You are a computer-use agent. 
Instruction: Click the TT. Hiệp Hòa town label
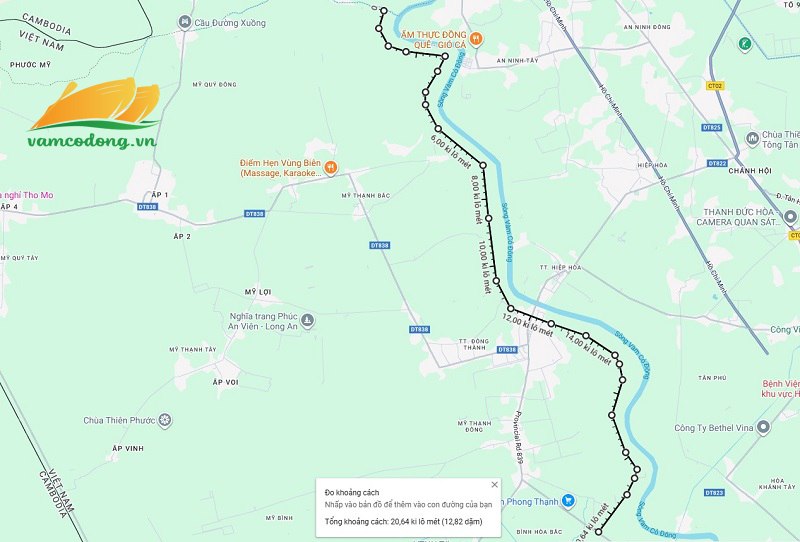pos(560,267)
